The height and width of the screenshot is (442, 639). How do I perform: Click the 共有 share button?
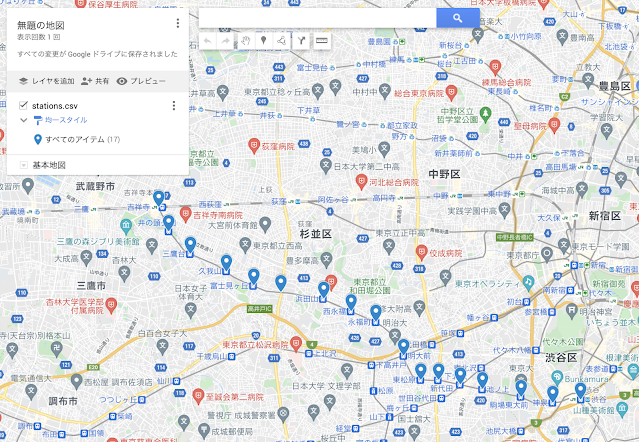tap(95, 81)
